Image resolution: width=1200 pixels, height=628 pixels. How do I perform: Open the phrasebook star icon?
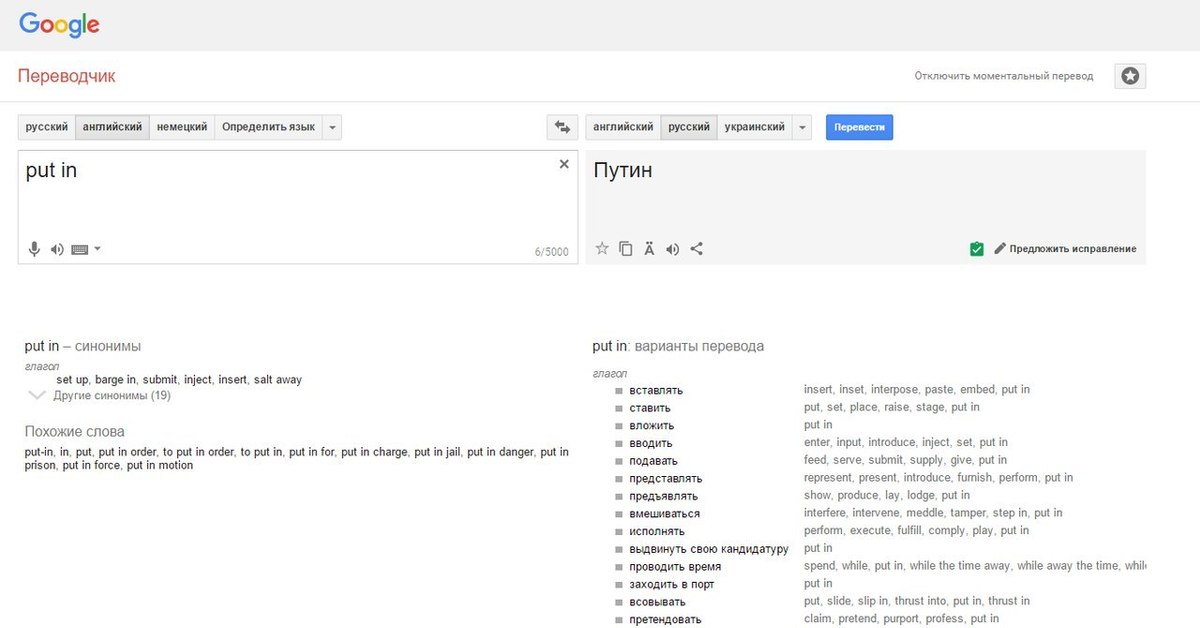[x=1130, y=76]
